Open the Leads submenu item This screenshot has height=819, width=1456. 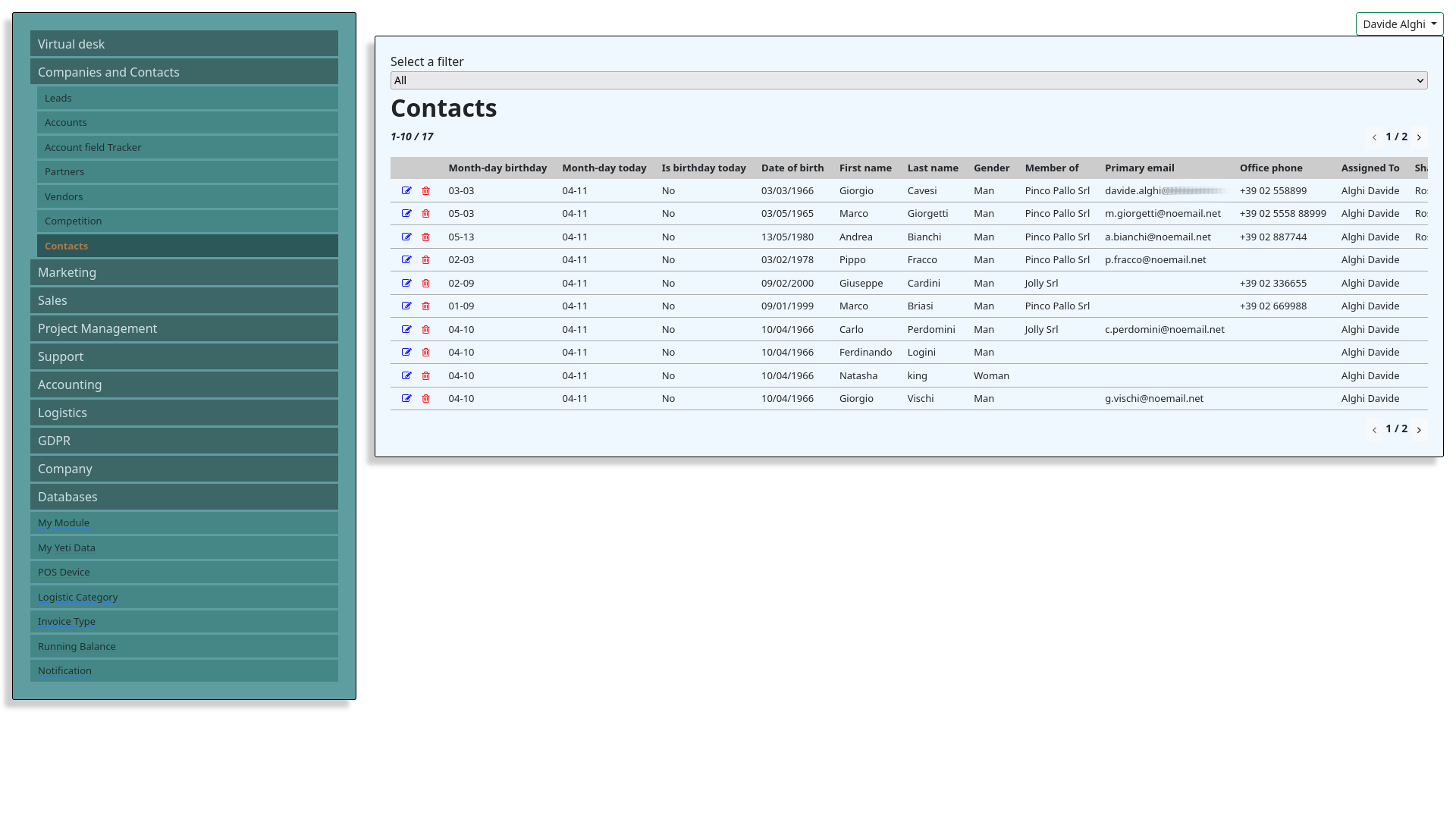click(x=58, y=98)
